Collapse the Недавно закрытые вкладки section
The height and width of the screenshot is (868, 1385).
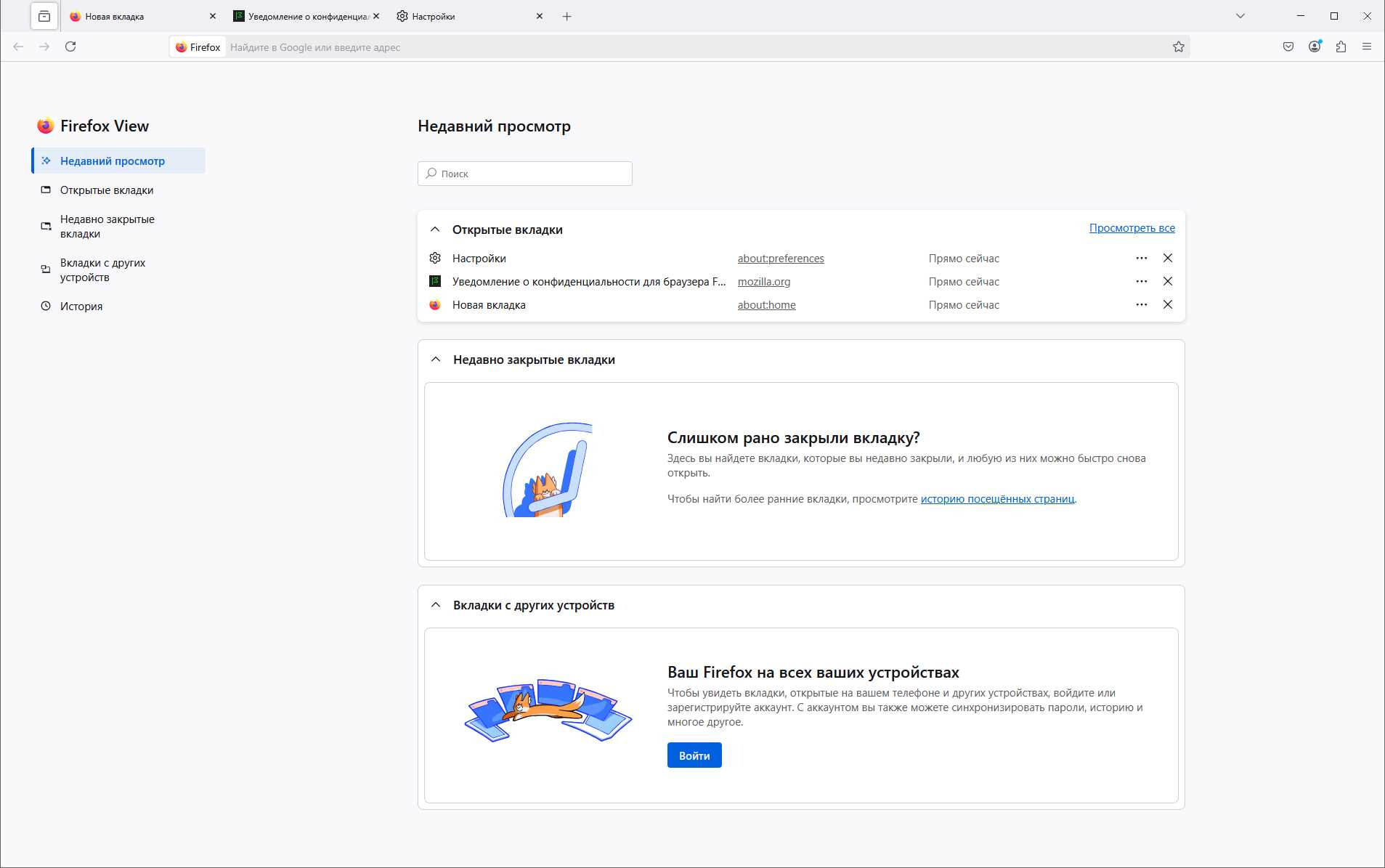tap(436, 360)
